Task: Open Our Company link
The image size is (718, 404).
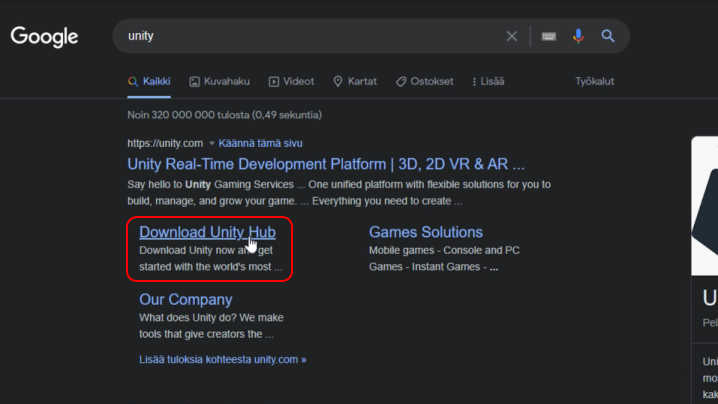Action: (186, 300)
